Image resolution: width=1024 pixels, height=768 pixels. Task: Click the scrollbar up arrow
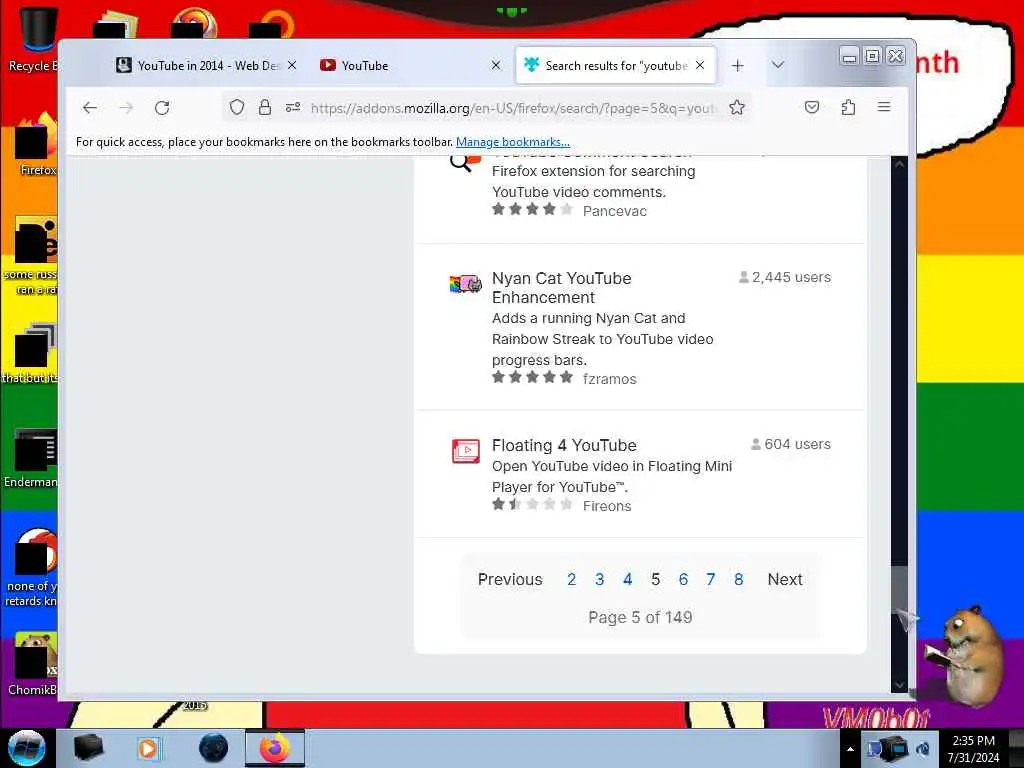point(899,164)
